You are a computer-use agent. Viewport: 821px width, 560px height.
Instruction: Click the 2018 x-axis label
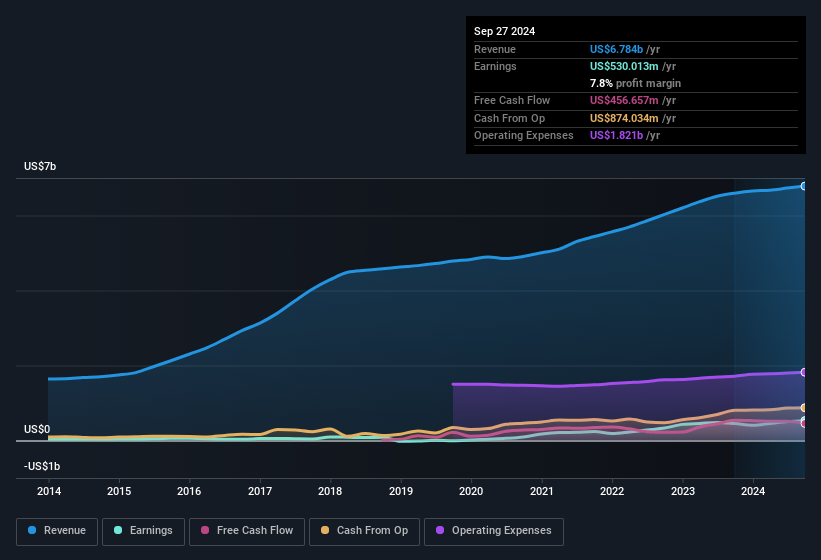click(330, 491)
